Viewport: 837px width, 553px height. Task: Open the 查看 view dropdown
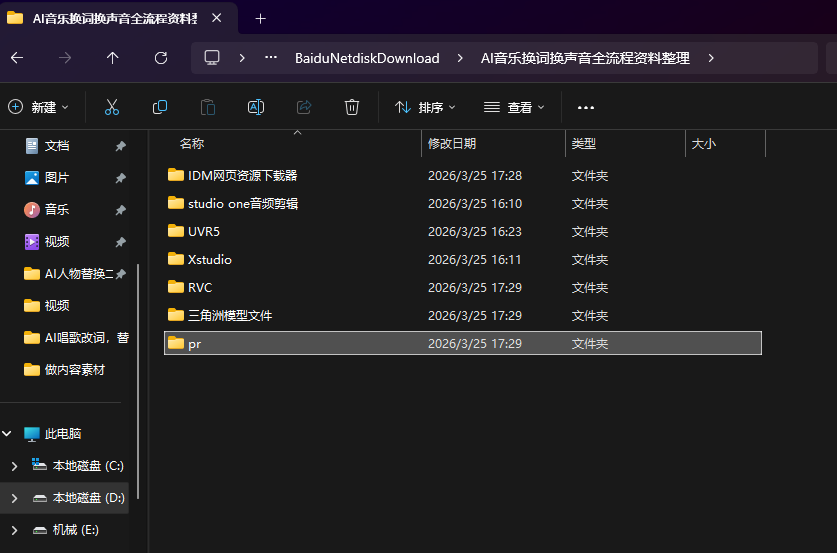point(514,107)
